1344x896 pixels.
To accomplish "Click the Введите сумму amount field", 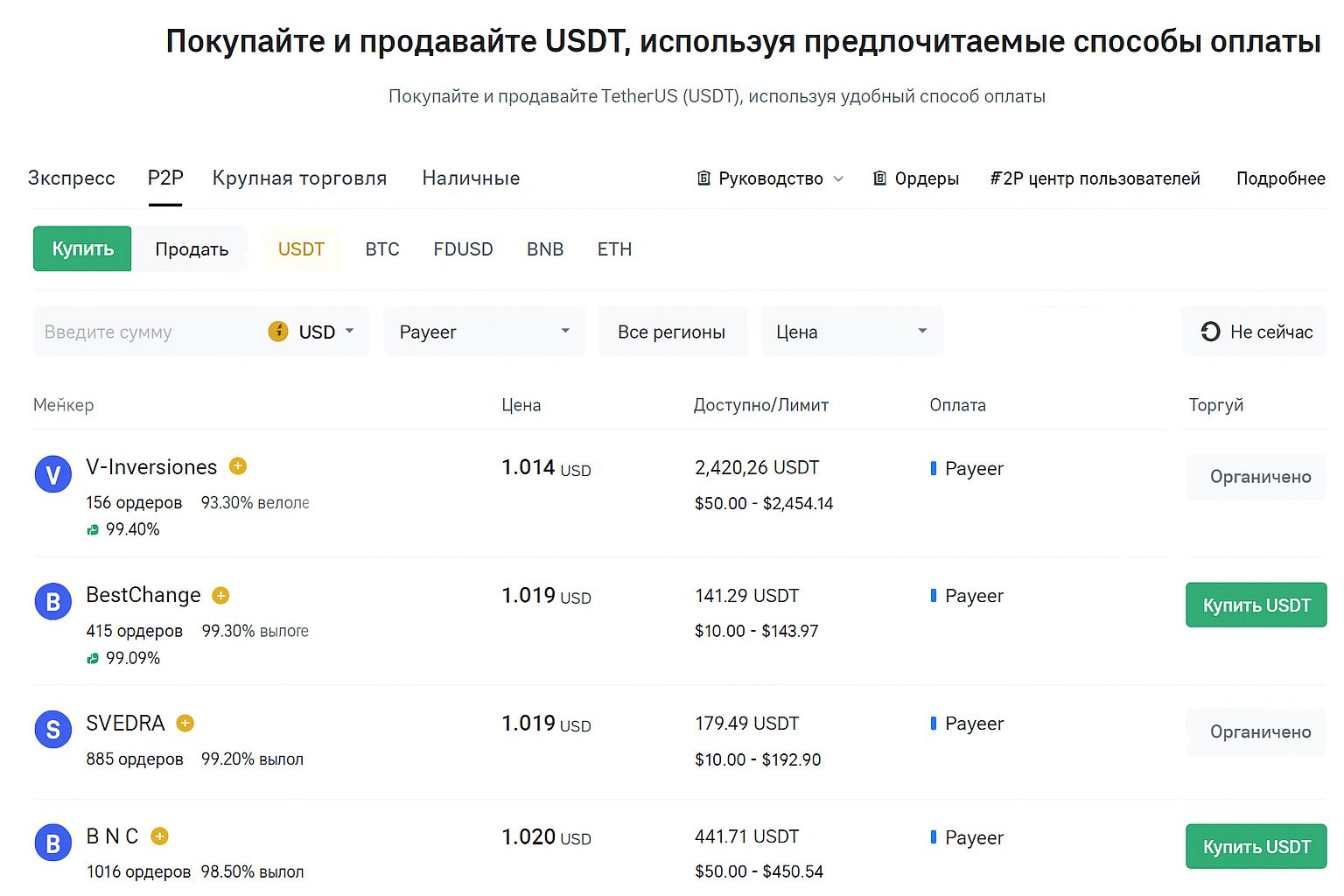I will tap(149, 332).
